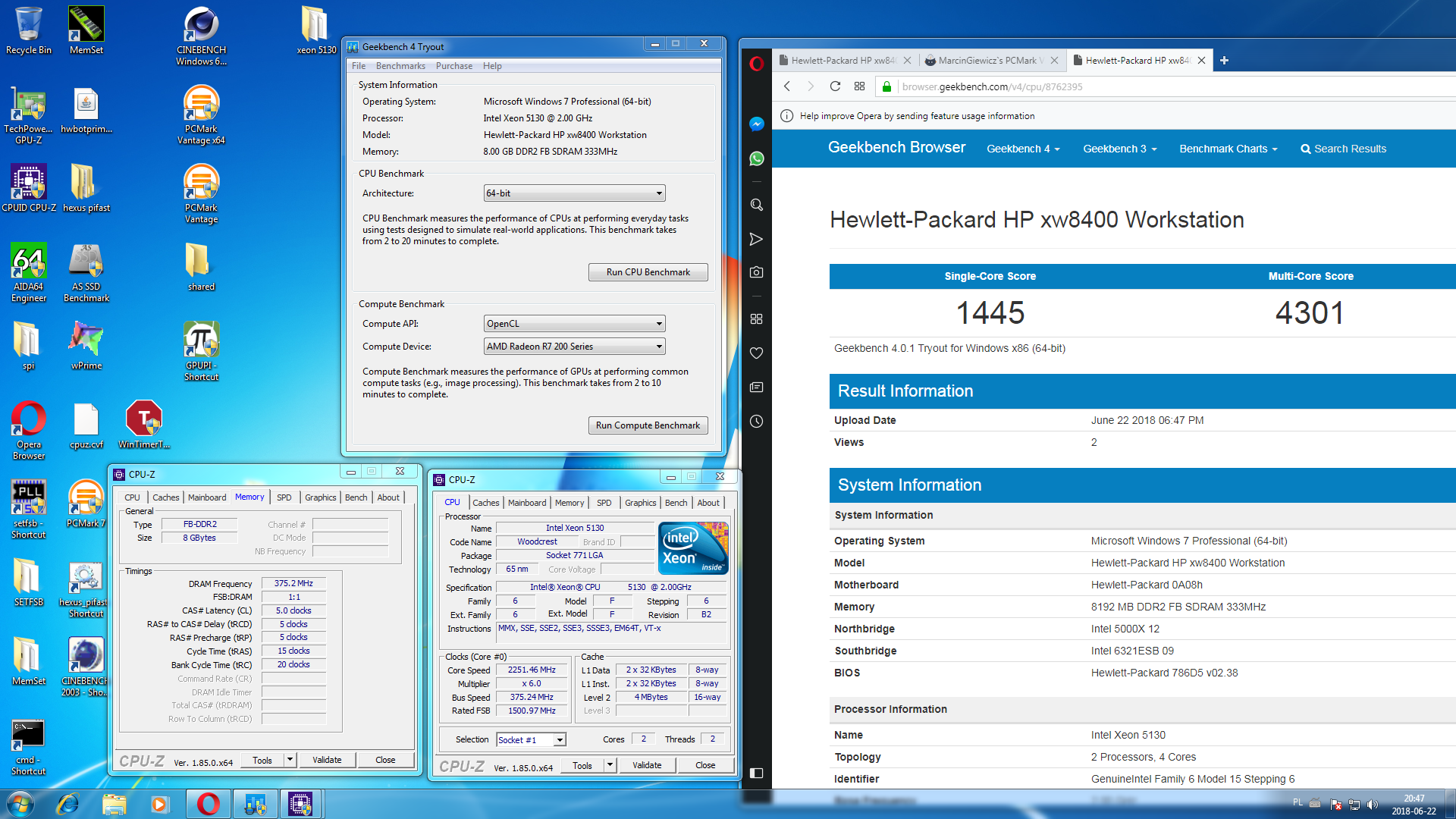This screenshot has width=1456, height=819.
Task: Open Tools dropdown arrow in CPU tab CPU-Z window
Action: coord(610,765)
